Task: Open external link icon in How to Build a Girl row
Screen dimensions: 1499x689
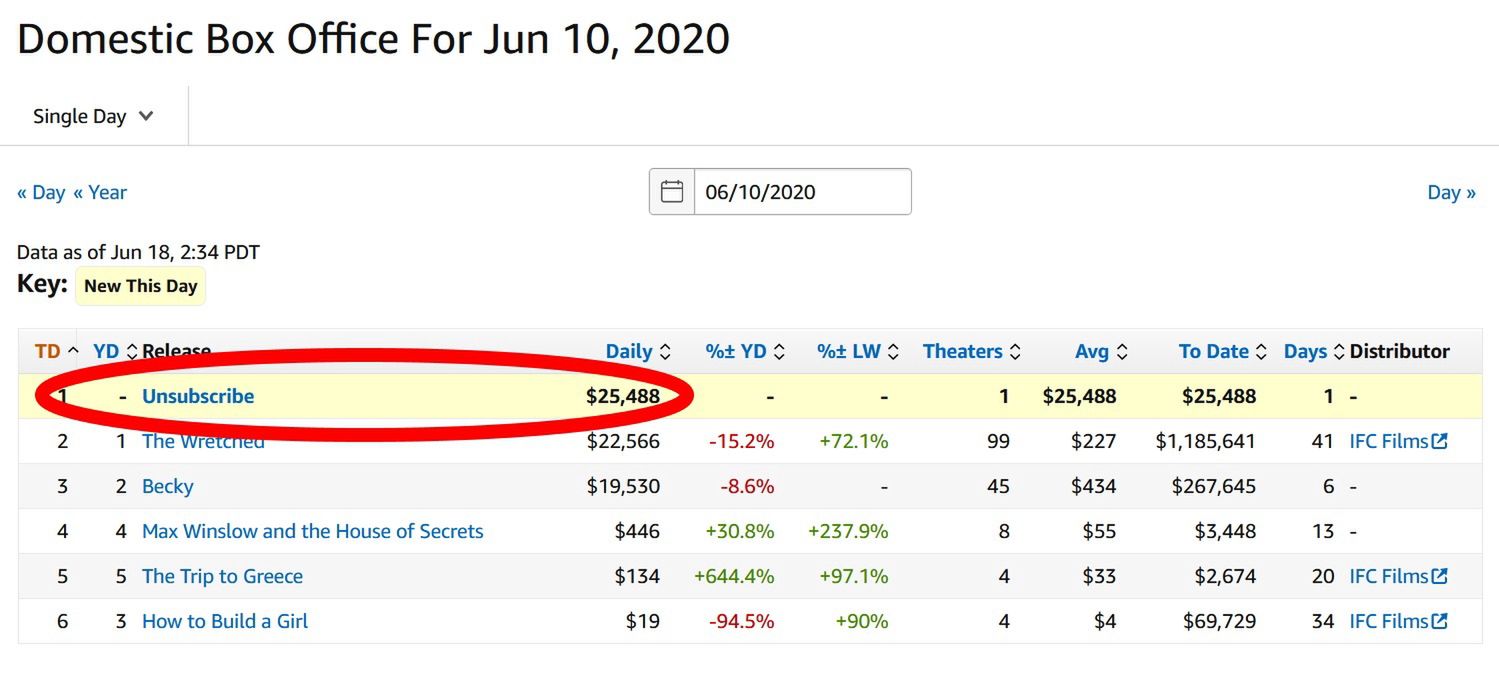Action: point(1440,621)
